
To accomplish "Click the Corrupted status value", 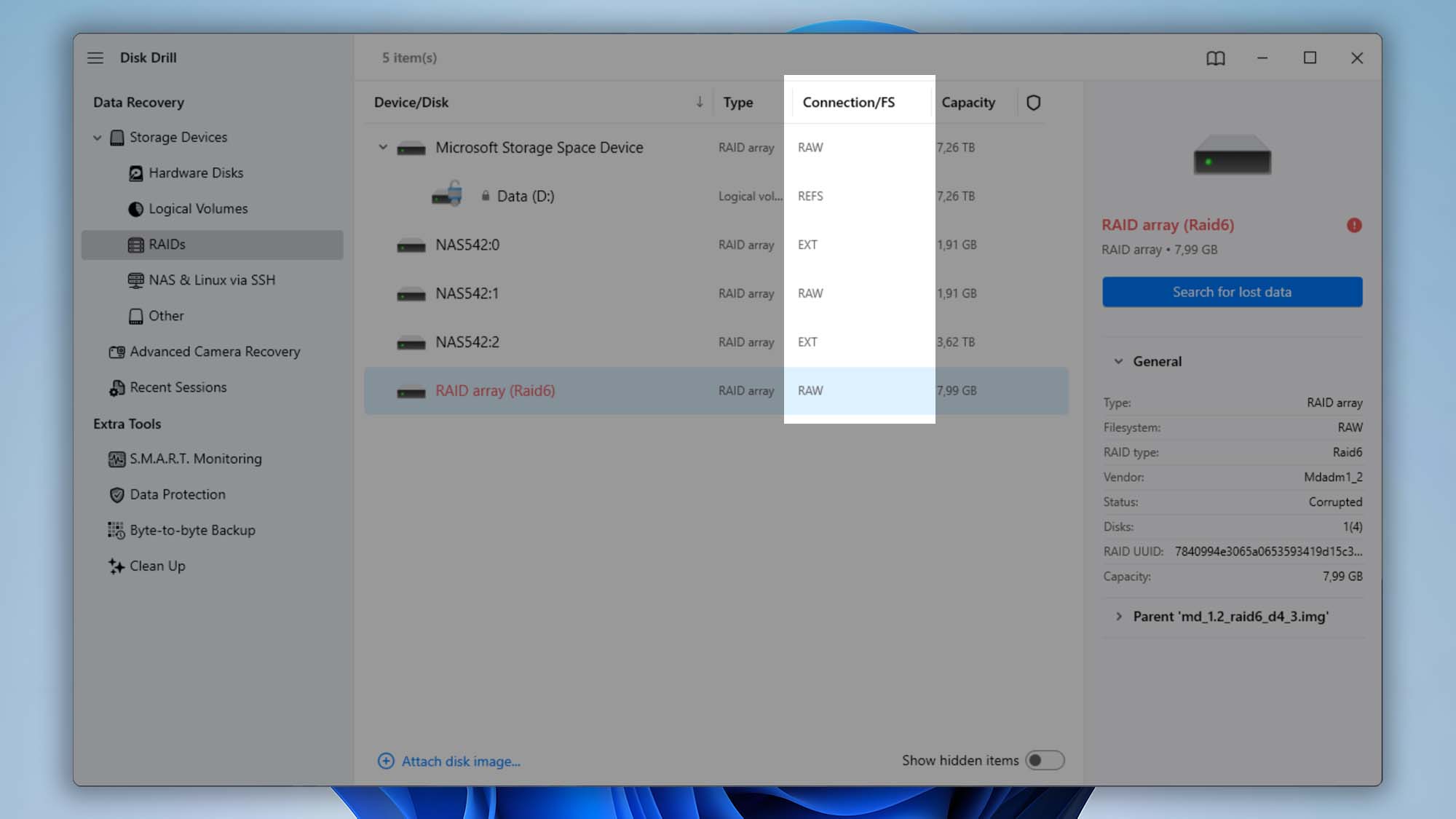I will click(x=1335, y=502).
